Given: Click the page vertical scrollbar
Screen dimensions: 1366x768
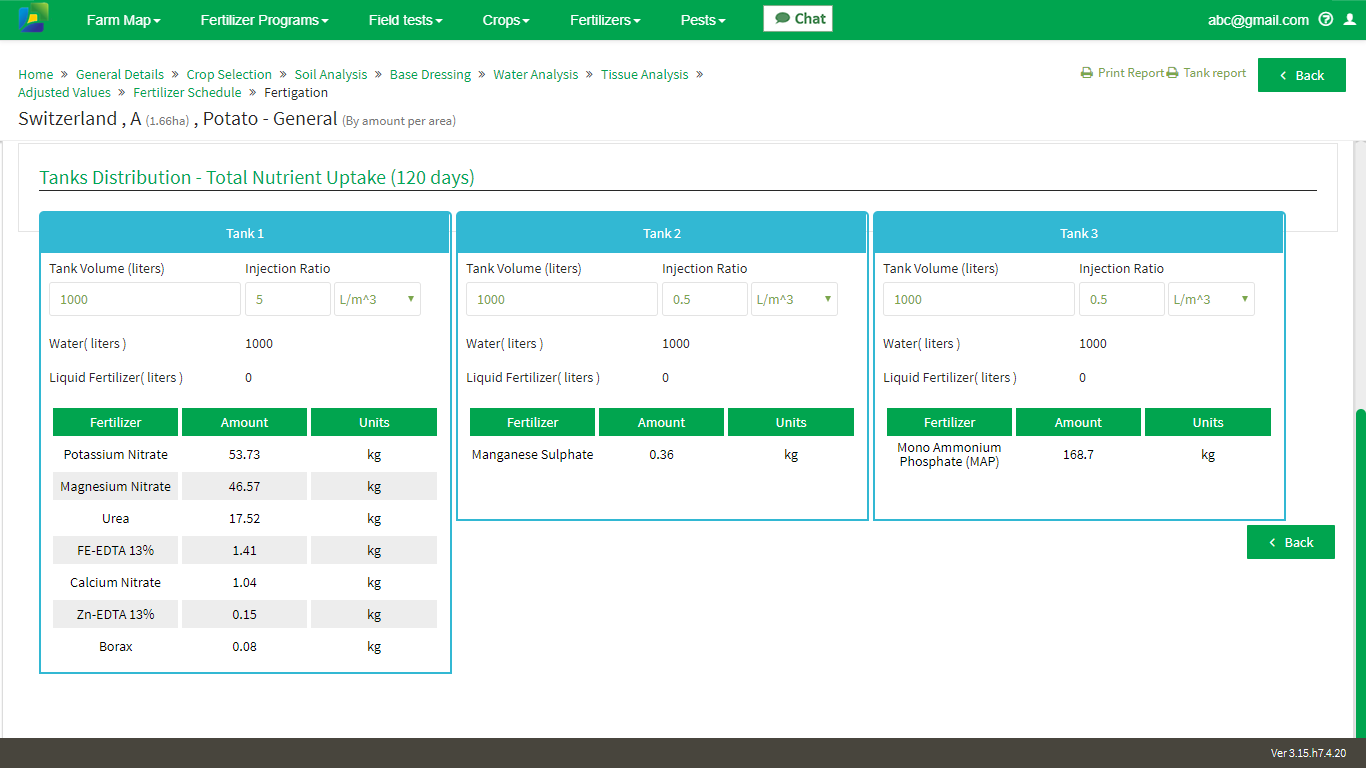Looking at the screenshot, I should pyautogui.click(x=1360, y=573).
